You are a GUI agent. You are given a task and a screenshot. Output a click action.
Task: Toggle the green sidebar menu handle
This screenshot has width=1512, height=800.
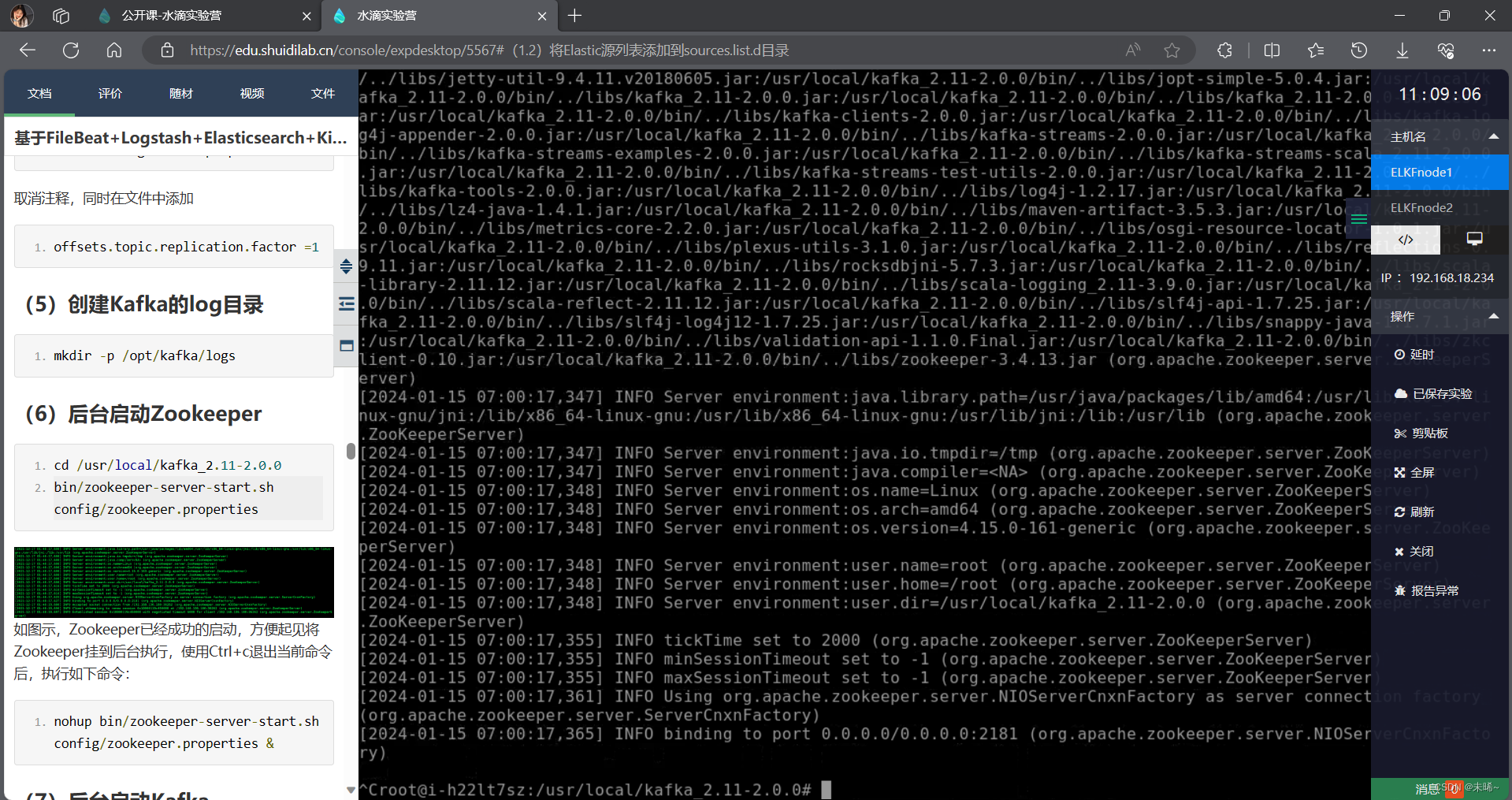tap(1359, 219)
